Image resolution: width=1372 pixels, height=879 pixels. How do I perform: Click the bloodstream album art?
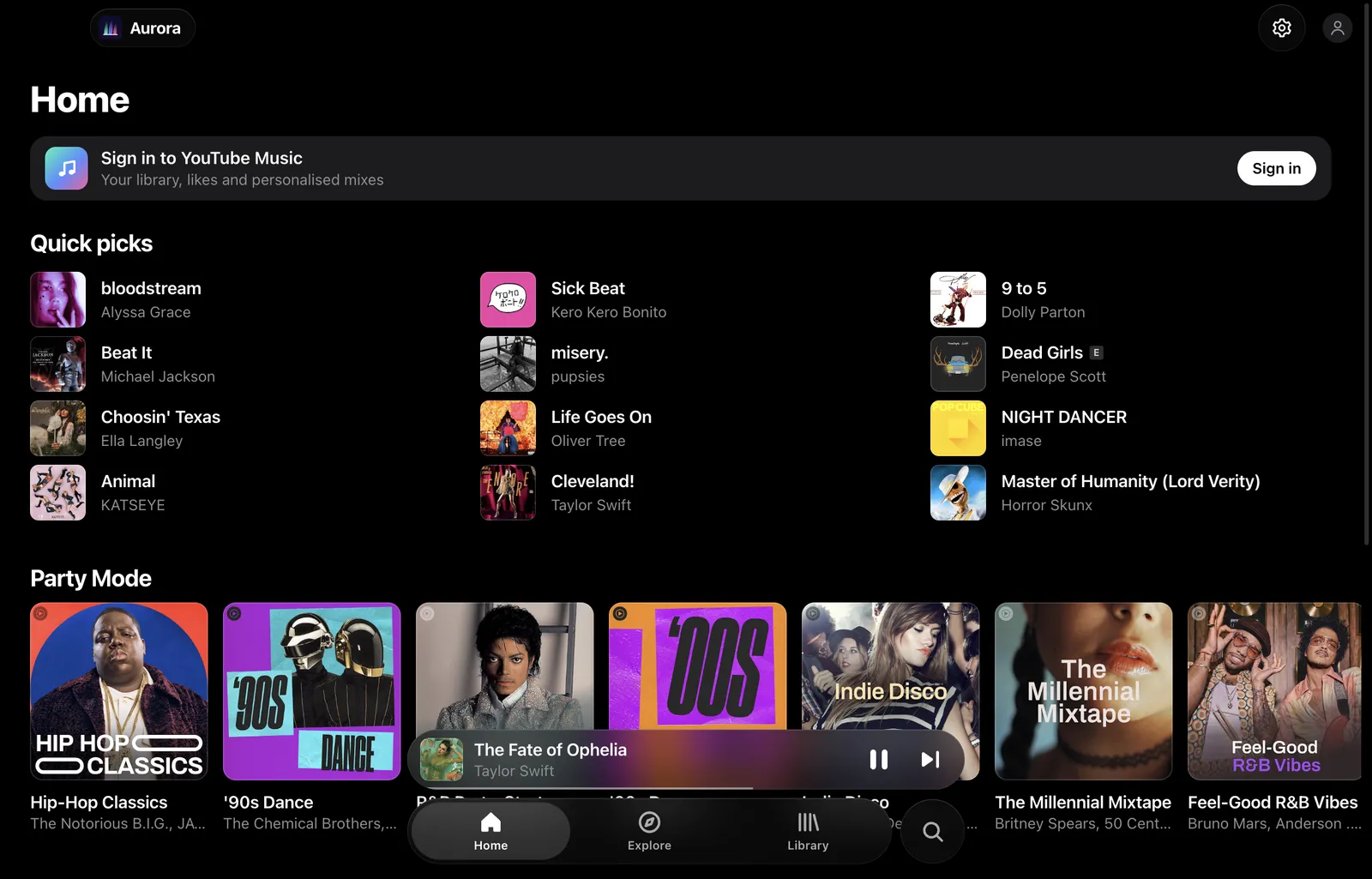coord(57,299)
